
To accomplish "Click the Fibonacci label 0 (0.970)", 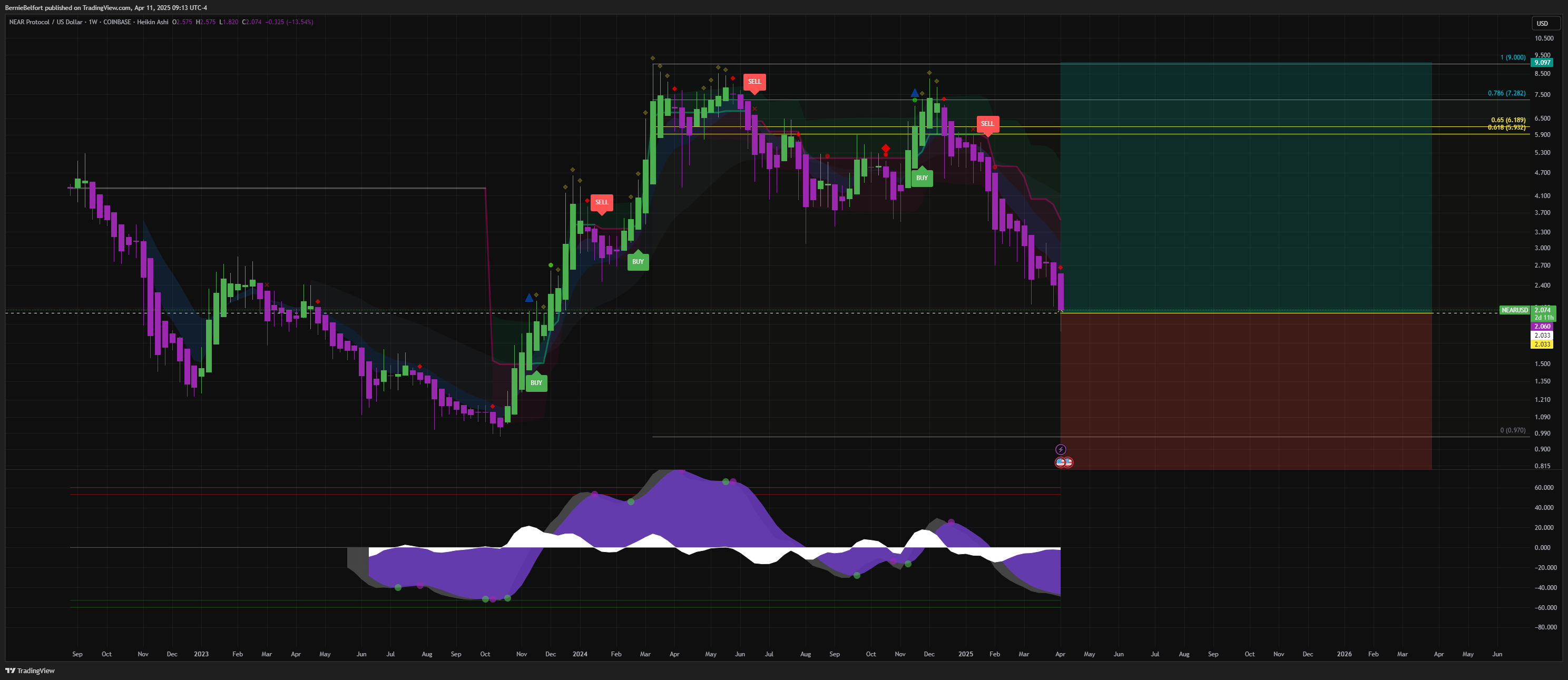I will (x=1513, y=430).
